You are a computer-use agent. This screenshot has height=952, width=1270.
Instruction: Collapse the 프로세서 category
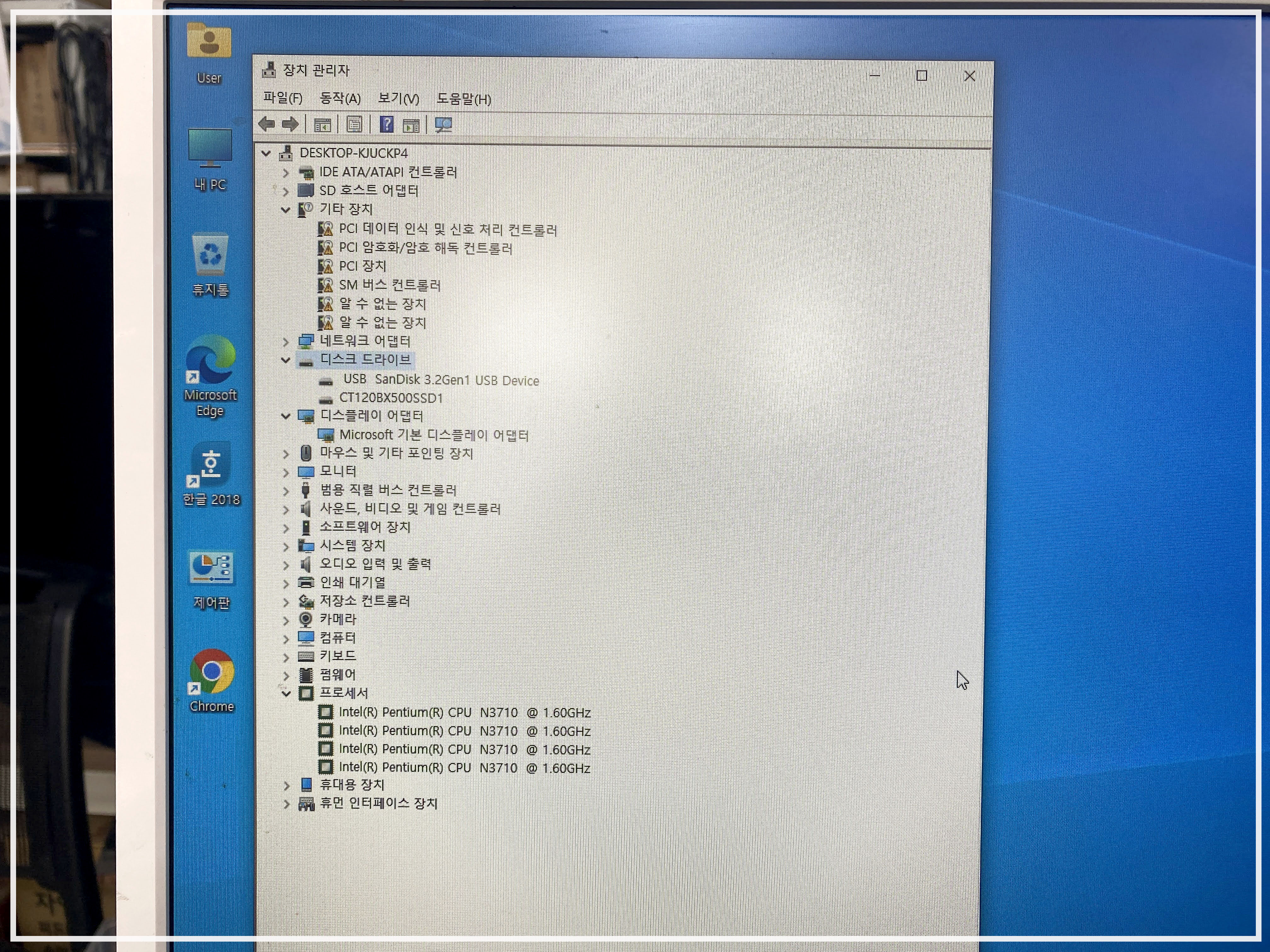pos(286,694)
